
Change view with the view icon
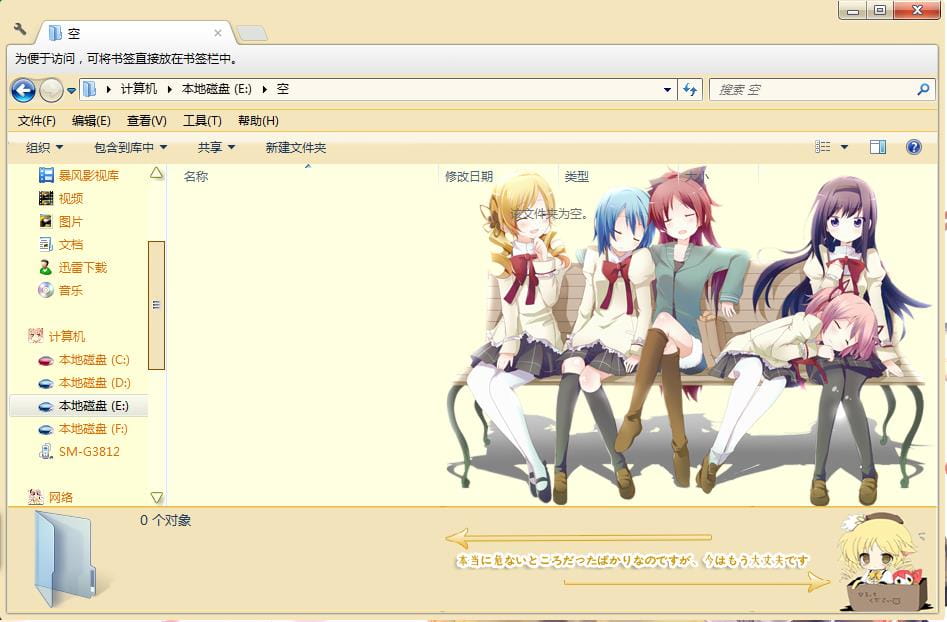click(823, 147)
